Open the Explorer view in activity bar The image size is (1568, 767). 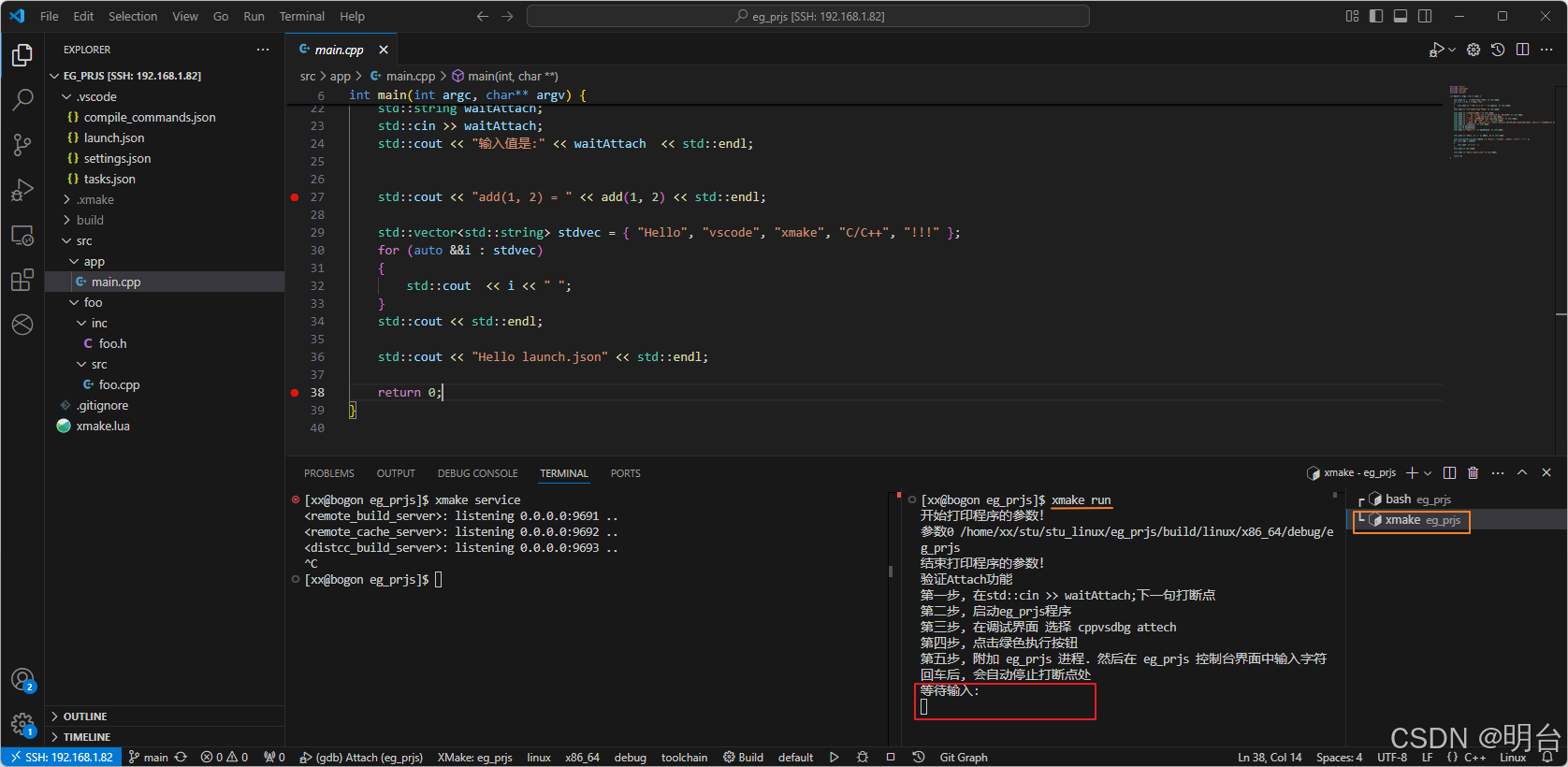22,55
